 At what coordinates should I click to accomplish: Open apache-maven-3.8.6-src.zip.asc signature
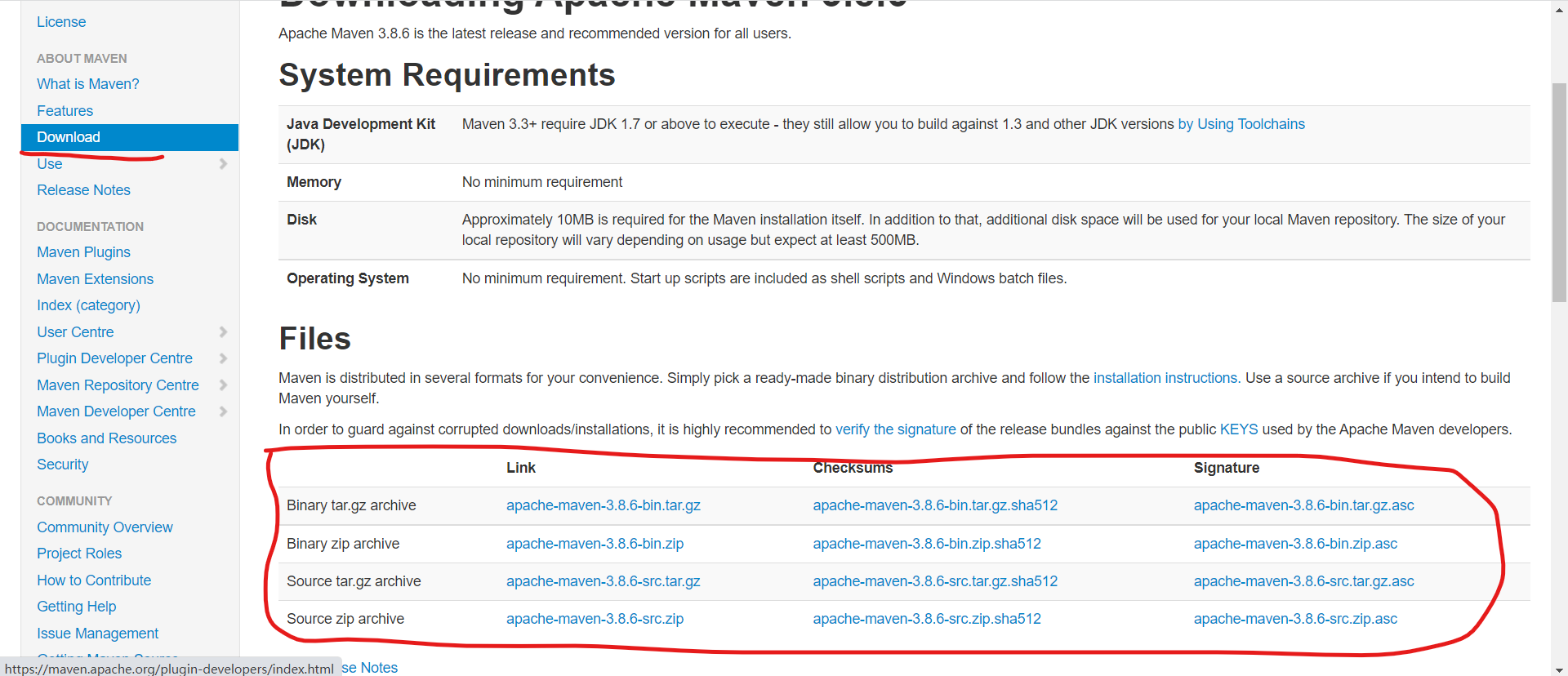click(1295, 619)
